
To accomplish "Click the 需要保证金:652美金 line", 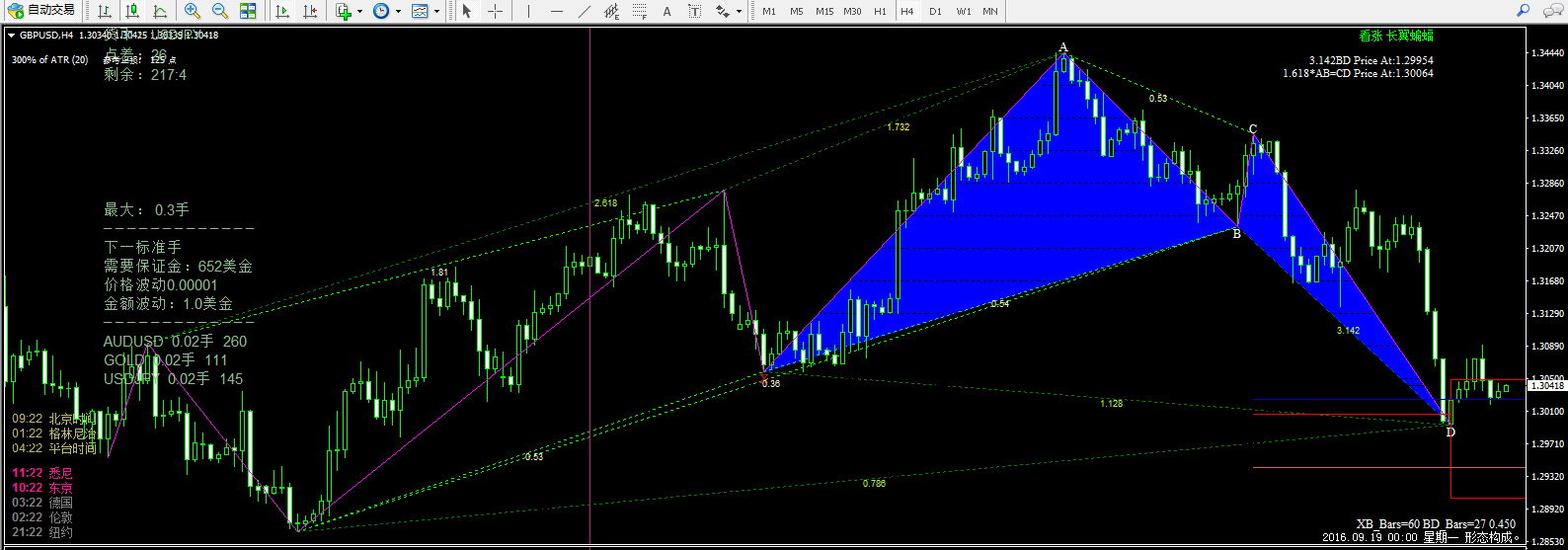I will pos(178,266).
